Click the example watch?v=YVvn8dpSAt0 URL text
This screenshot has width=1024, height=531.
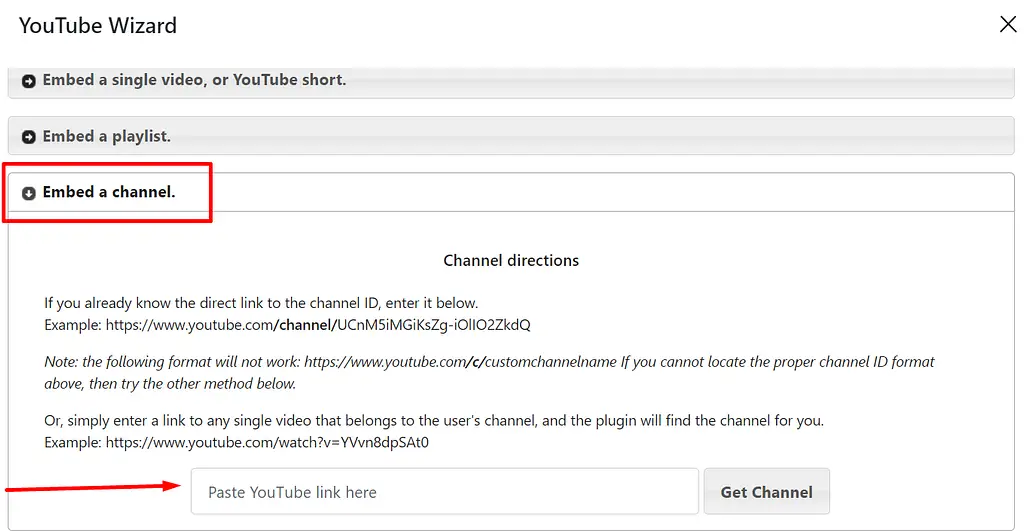point(267,442)
